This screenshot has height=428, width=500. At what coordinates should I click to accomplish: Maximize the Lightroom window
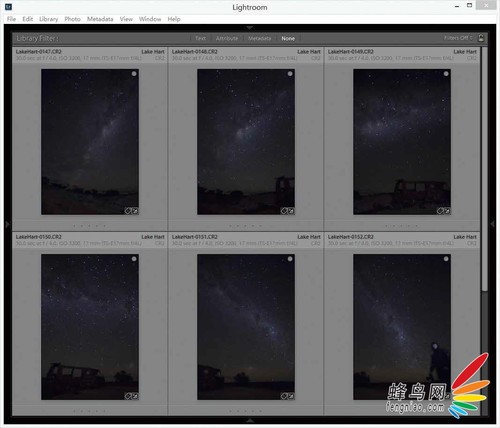[469, 5]
